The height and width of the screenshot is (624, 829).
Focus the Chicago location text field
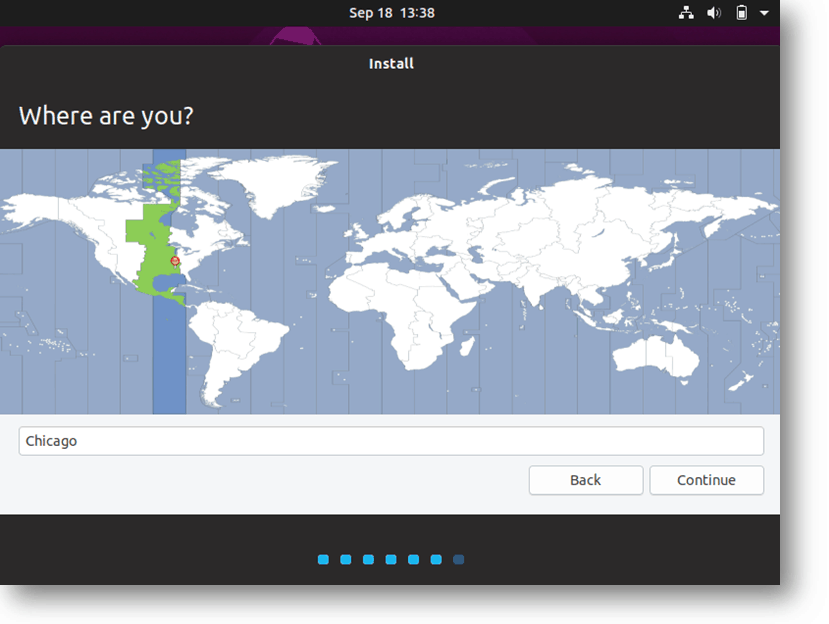(391, 441)
